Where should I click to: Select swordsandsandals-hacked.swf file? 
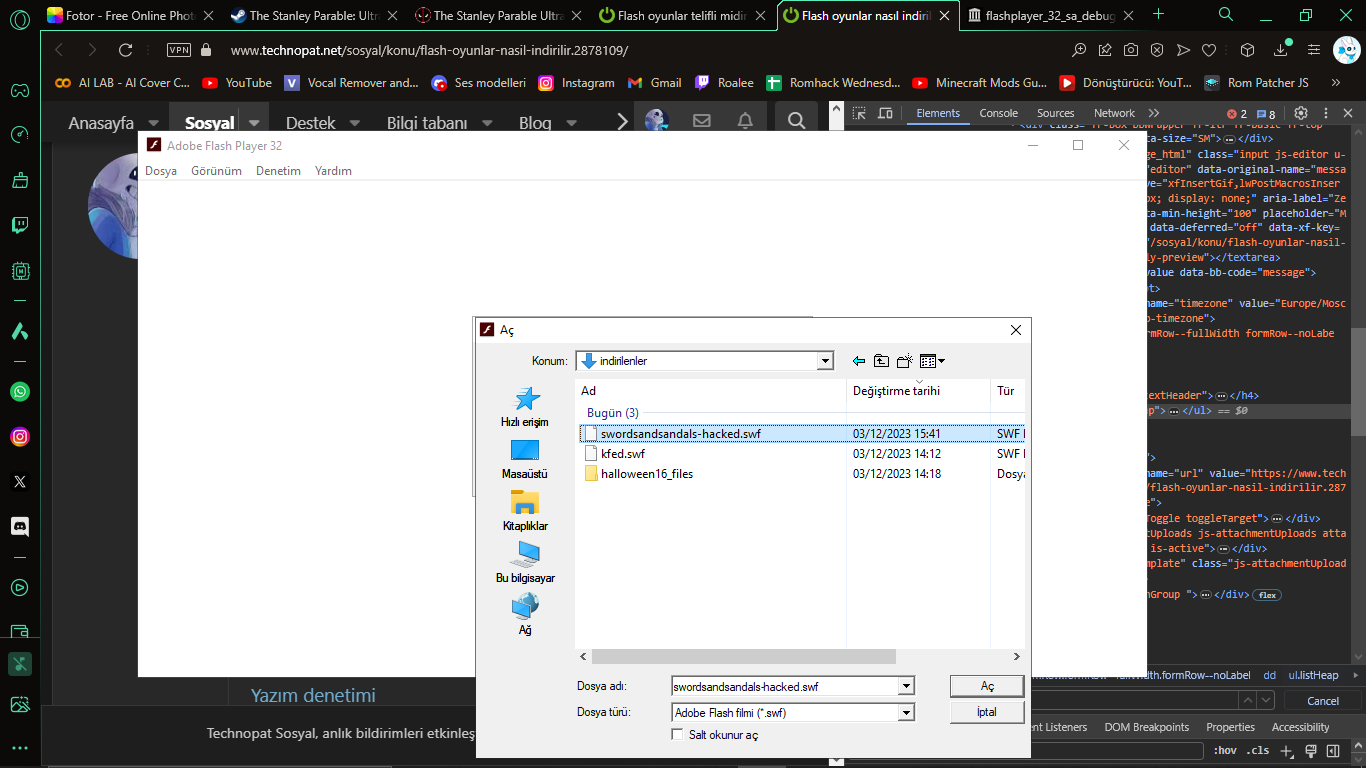[680, 433]
